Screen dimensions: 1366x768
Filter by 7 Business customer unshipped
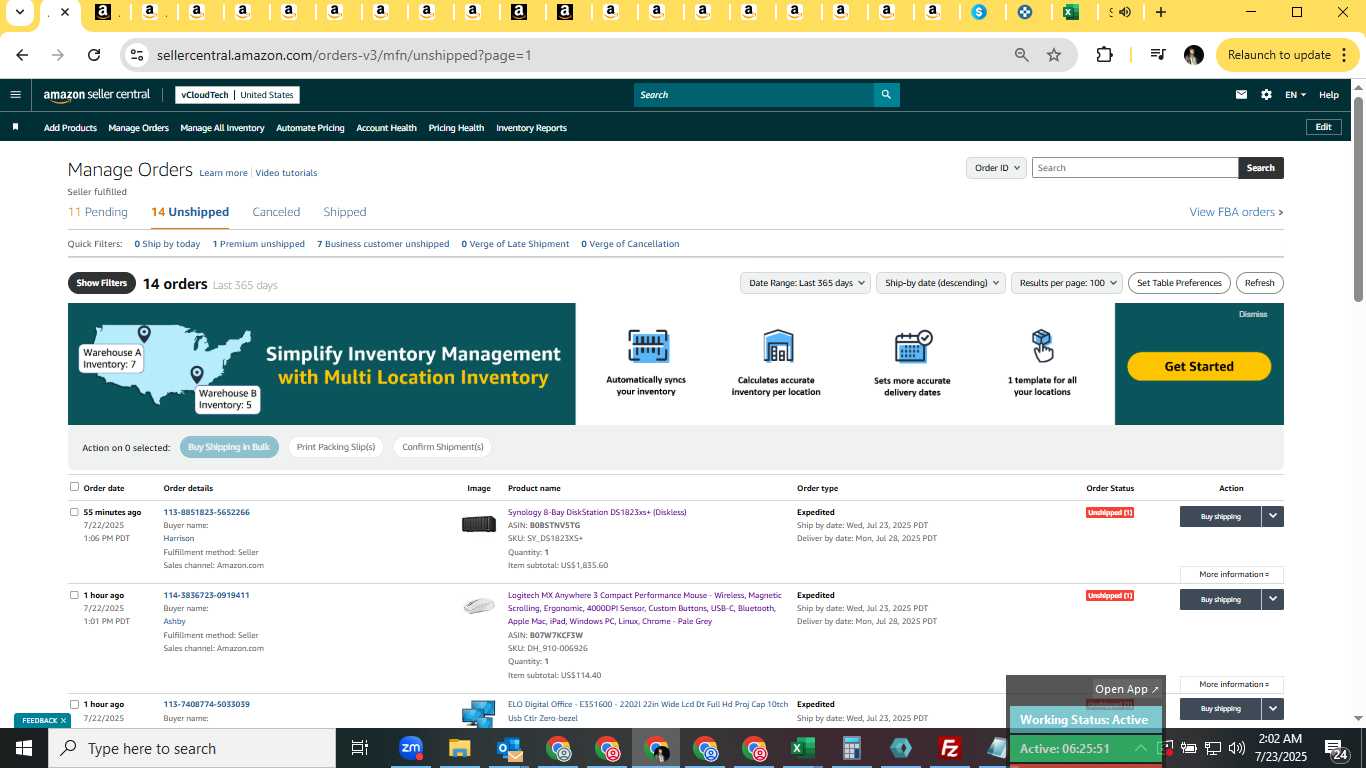383,244
